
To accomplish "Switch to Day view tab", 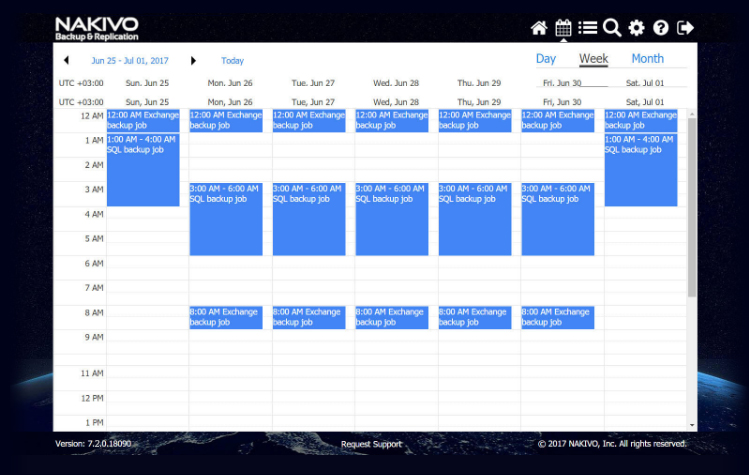I will (x=546, y=59).
